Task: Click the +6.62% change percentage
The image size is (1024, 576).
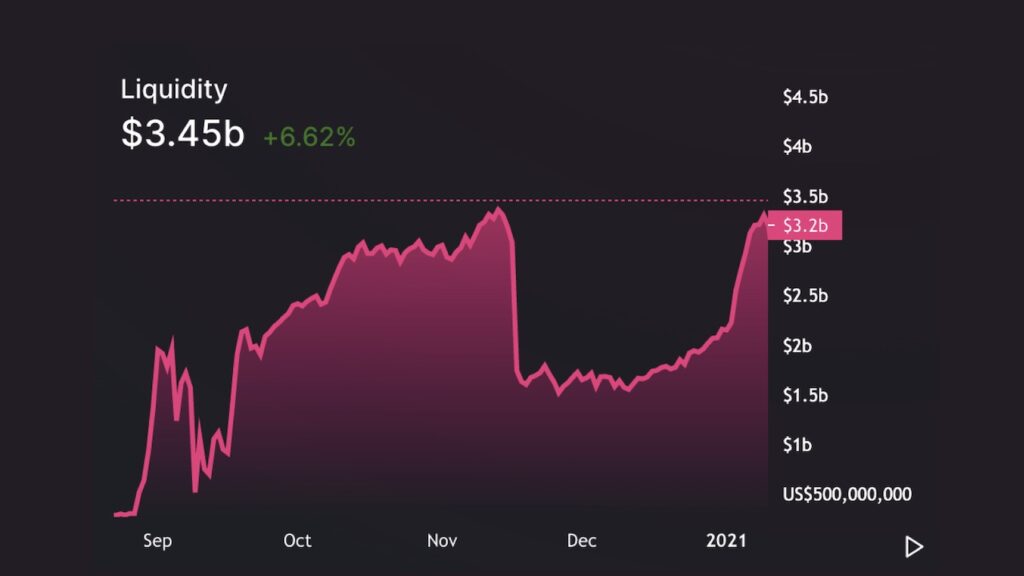Action: point(309,137)
